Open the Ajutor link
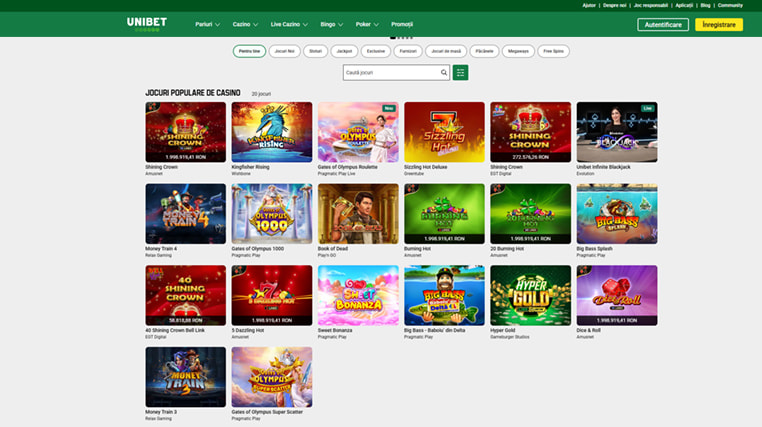Screen dimensions: 762x427 point(589,5)
